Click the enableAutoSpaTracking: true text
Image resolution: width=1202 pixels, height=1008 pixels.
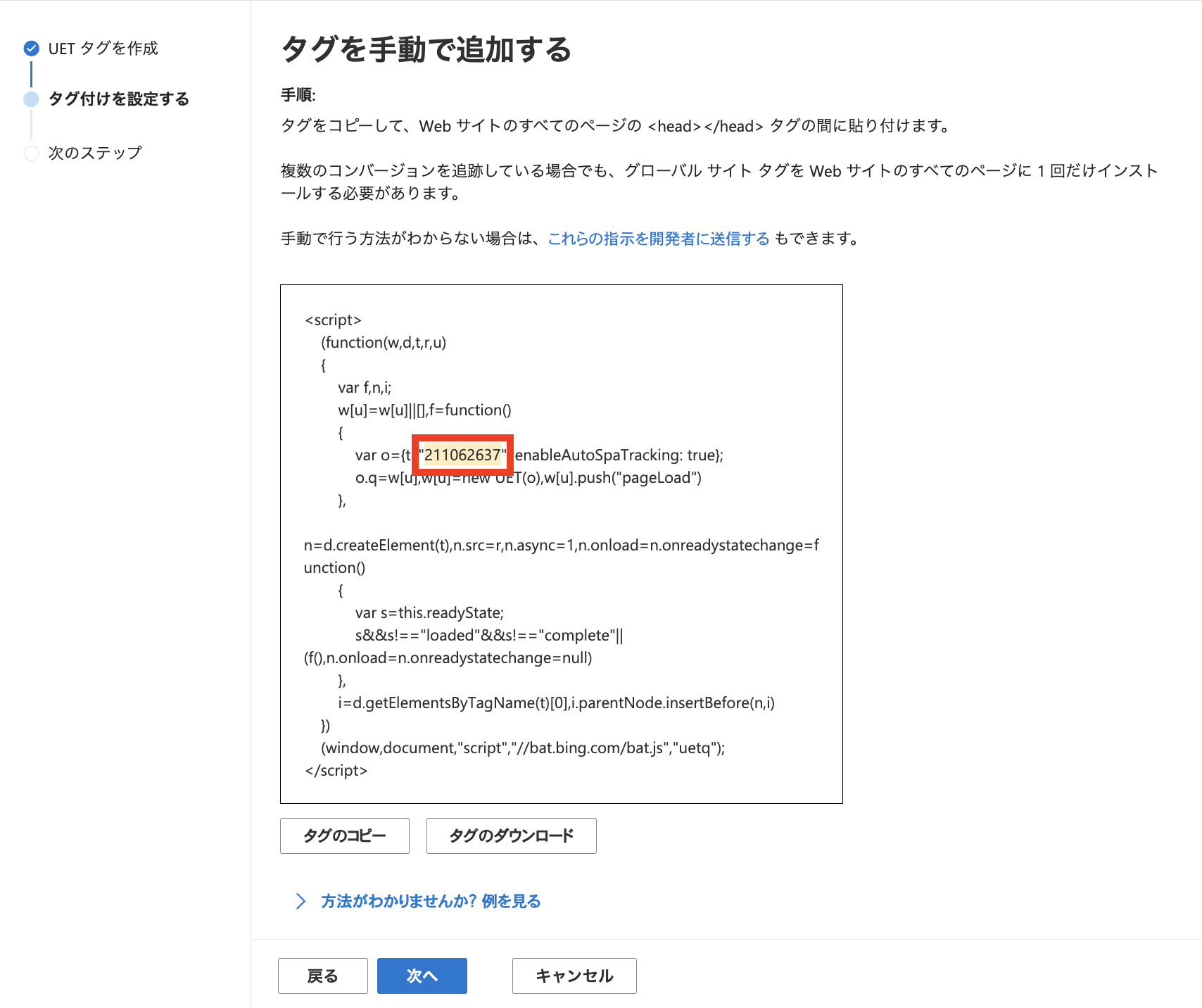point(615,455)
